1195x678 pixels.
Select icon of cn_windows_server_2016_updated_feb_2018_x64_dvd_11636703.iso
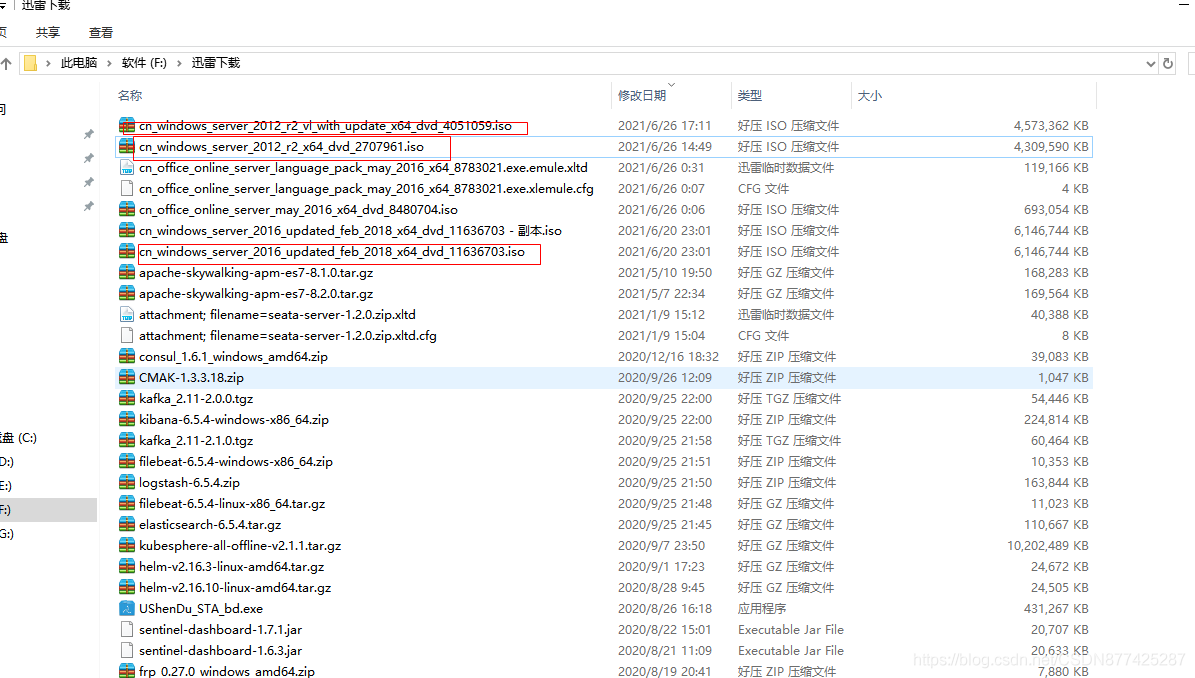pos(127,251)
